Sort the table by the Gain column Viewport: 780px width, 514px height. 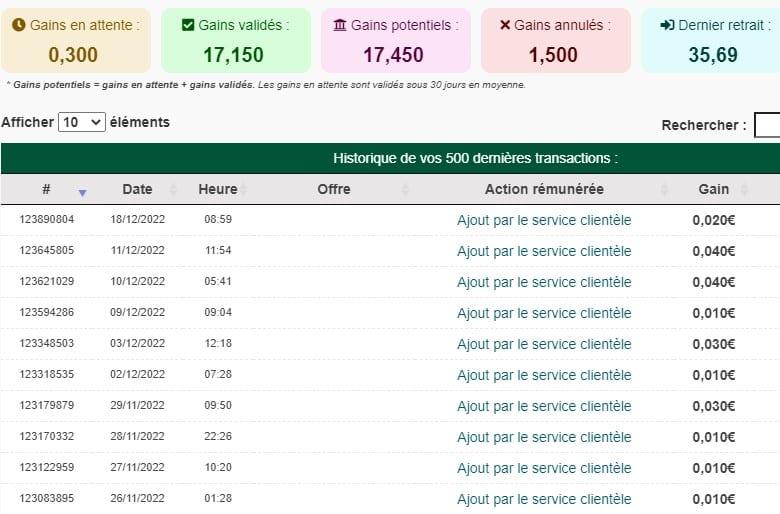pos(713,189)
